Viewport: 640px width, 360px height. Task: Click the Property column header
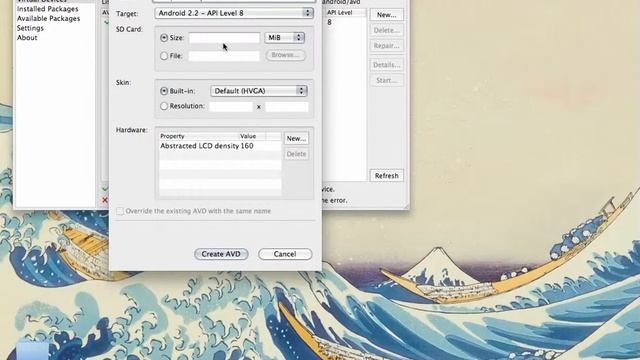(198, 136)
